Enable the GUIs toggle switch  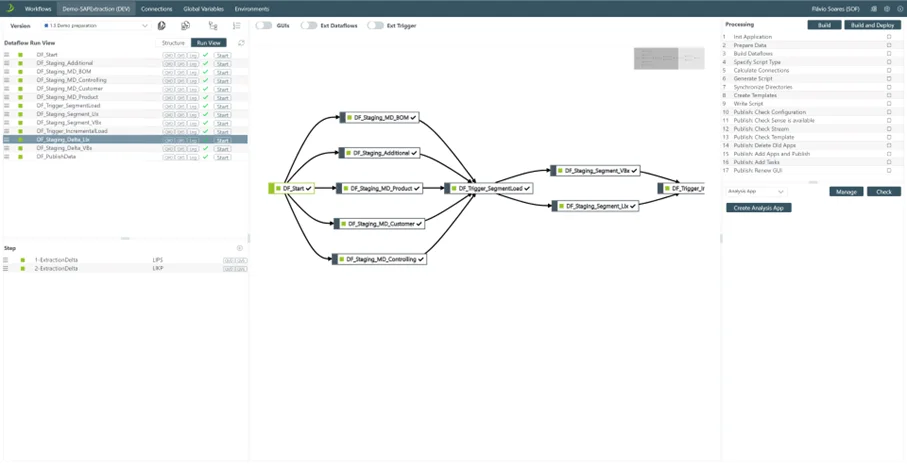pyautogui.click(x=264, y=26)
